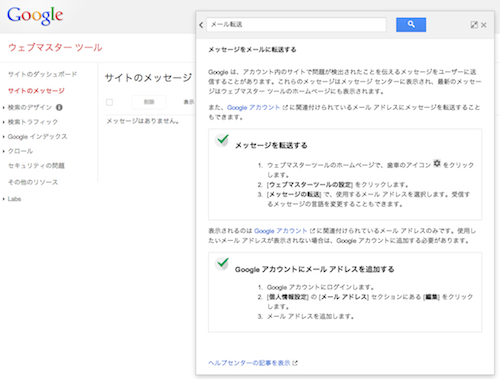Expand 検索のデザイン section arrow
Image resolution: width=500 pixels, height=379 pixels.
click(3, 107)
